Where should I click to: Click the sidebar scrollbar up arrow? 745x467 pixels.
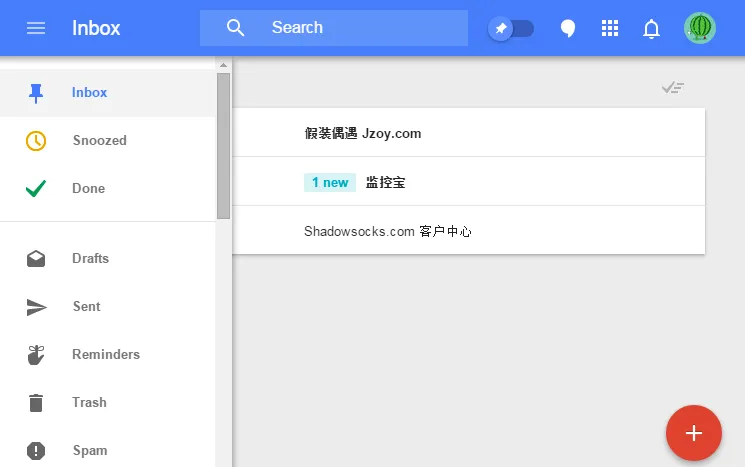[x=223, y=65]
